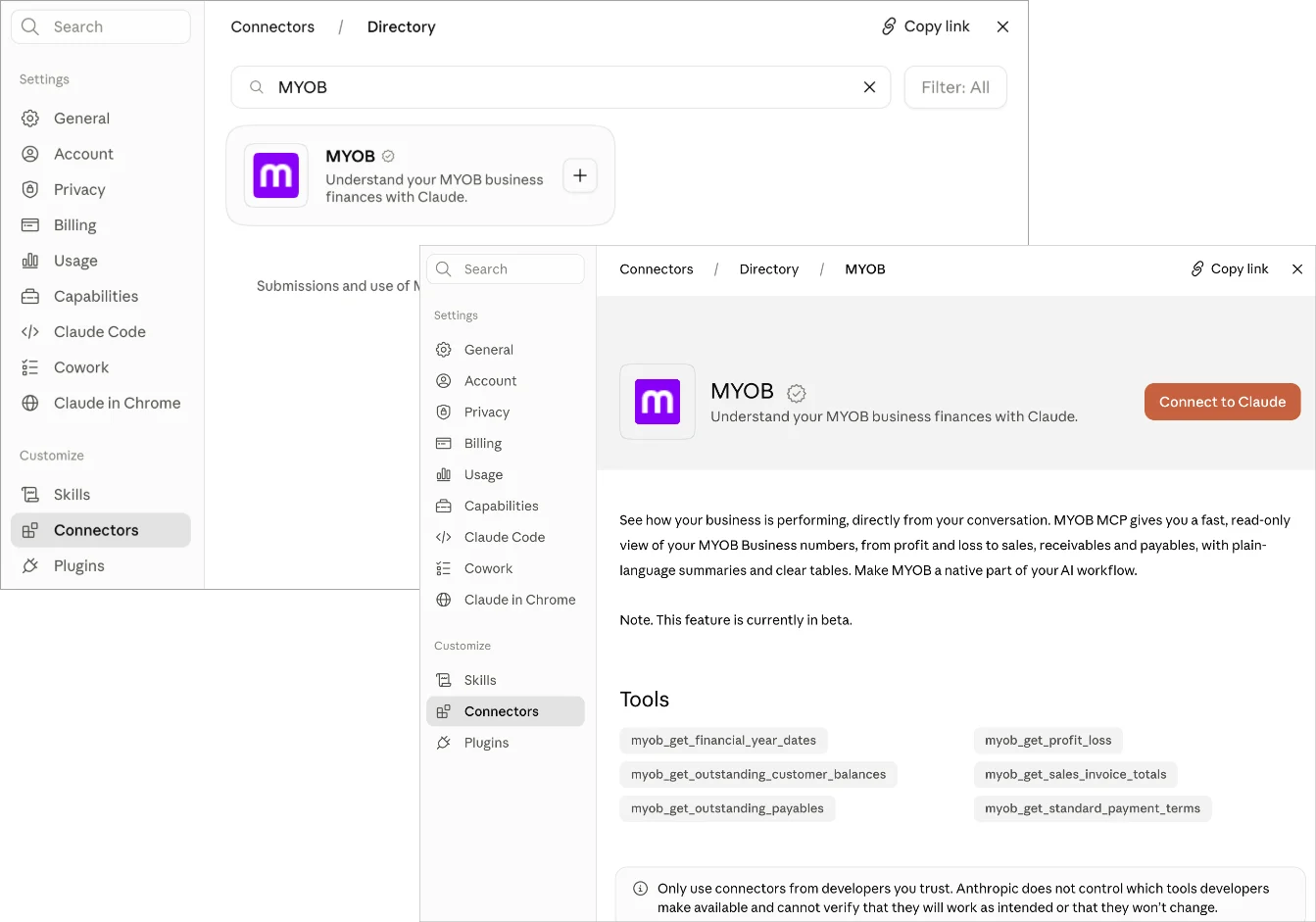The width and height of the screenshot is (1316, 922).
Task: Click myob_get_sales_invoice_totals tool chip
Action: pos(1075,775)
